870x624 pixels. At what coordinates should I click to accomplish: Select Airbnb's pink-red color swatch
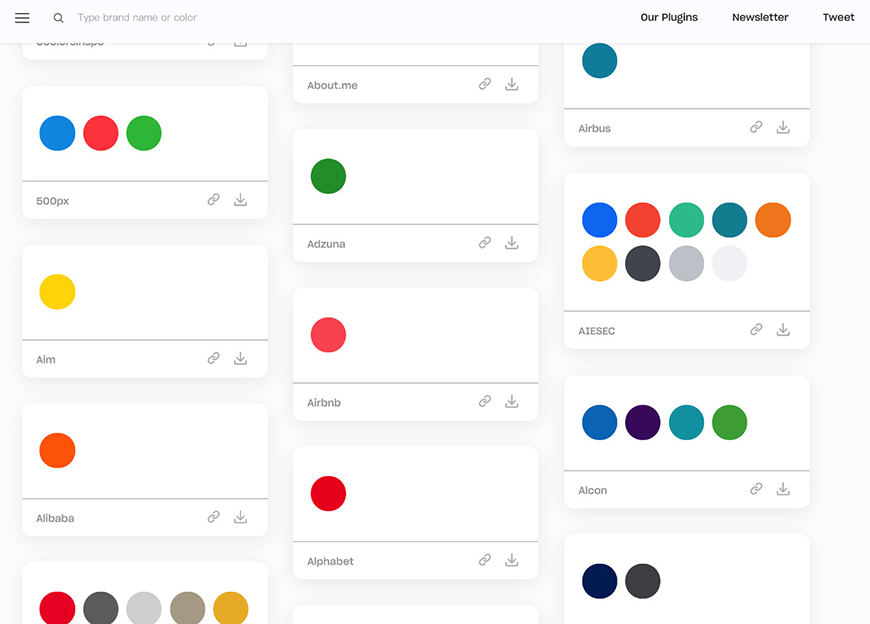pyautogui.click(x=328, y=335)
